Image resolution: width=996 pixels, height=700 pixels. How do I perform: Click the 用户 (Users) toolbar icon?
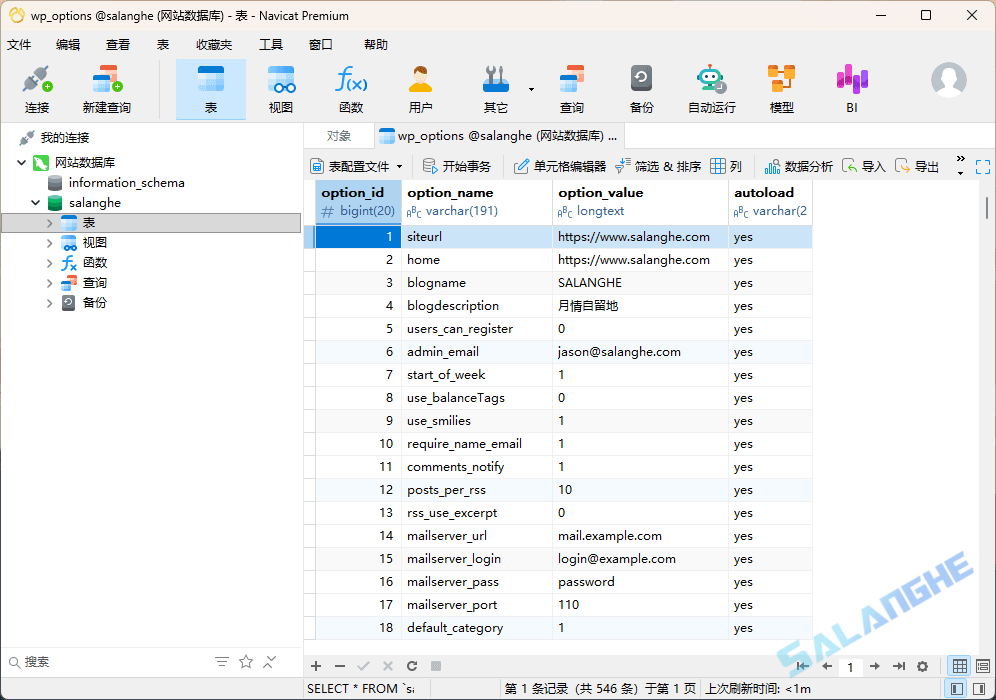420,88
